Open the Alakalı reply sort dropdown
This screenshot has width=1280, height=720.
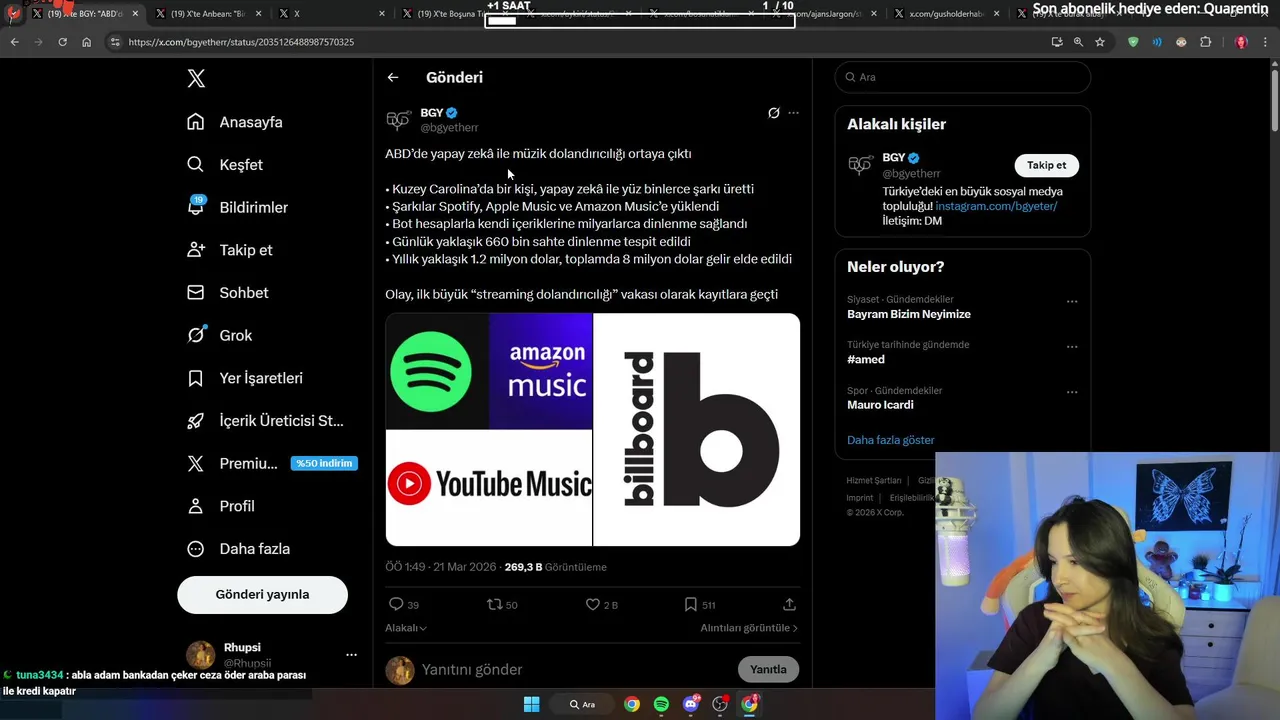(x=406, y=628)
